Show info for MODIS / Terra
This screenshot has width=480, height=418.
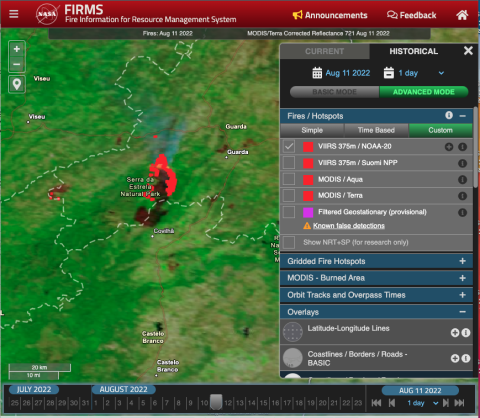pyautogui.click(x=462, y=196)
